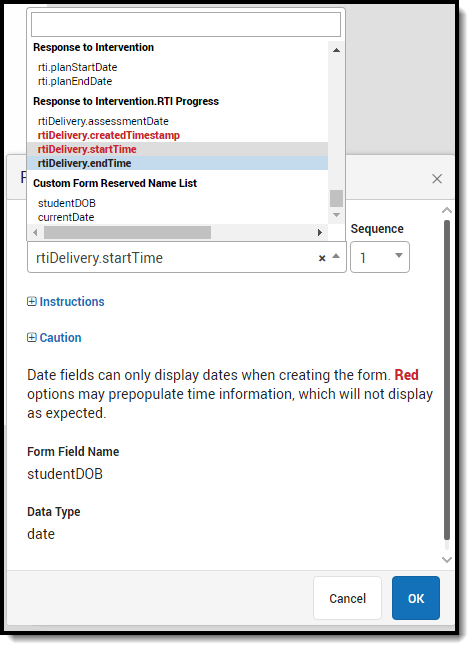Click list horizontal scroll left arrow
The height and width of the screenshot is (650, 474).
pos(35,233)
